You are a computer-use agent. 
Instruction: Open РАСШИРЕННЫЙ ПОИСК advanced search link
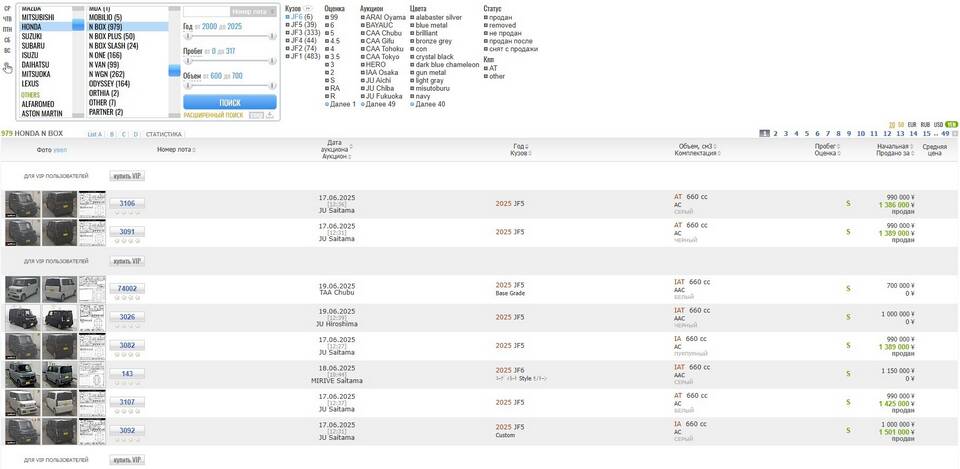[213, 115]
